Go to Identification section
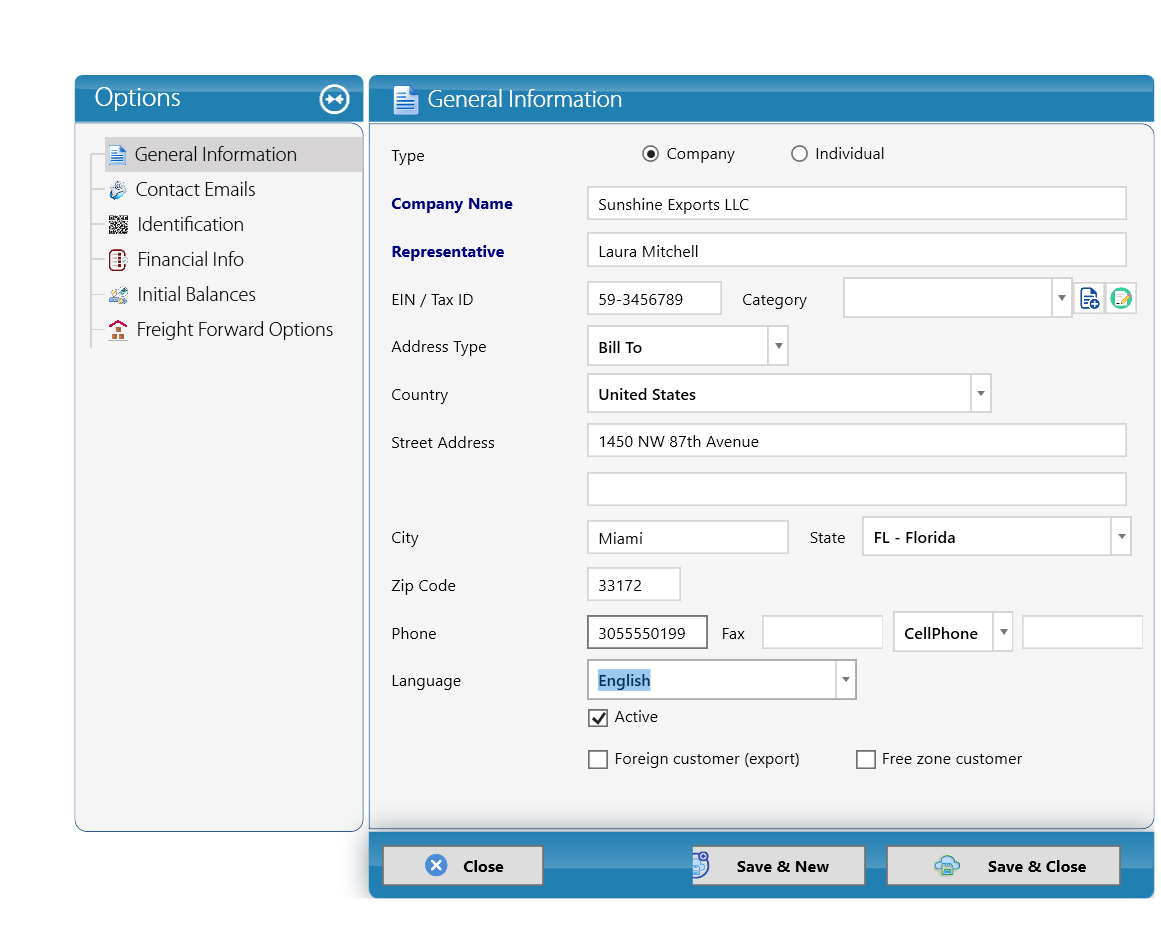Image resolution: width=1161 pixels, height=951 pixels. click(x=190, y=224)
